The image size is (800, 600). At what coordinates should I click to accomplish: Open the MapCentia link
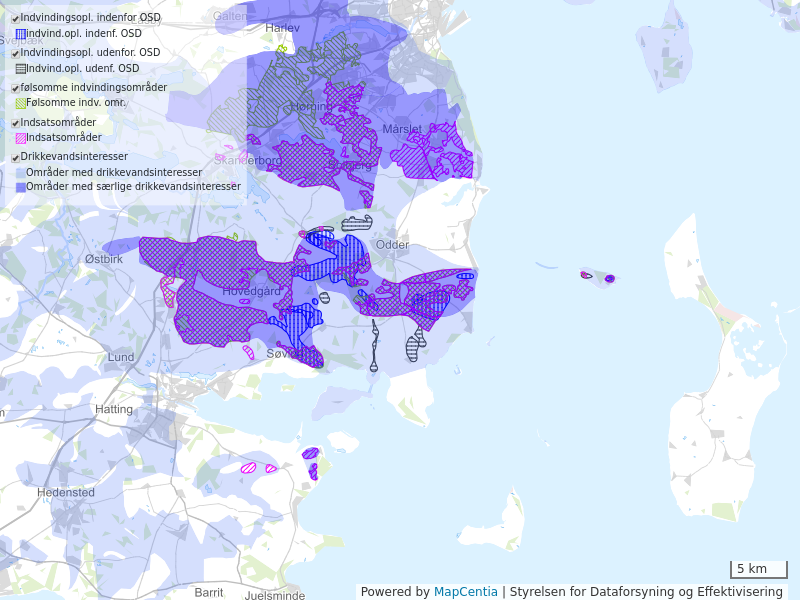tap(465, 592)
